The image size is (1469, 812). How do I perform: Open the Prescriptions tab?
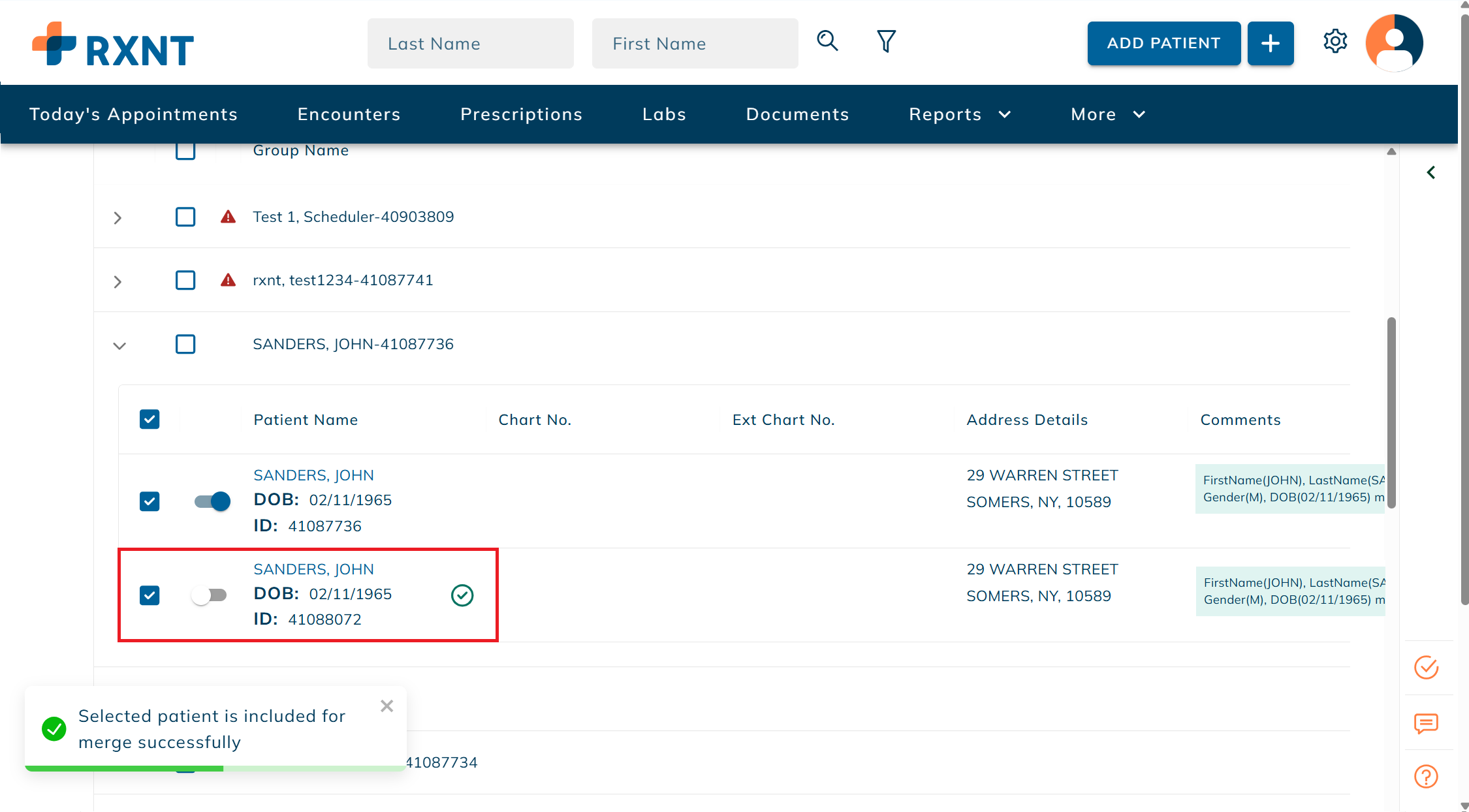pos(521,114)
